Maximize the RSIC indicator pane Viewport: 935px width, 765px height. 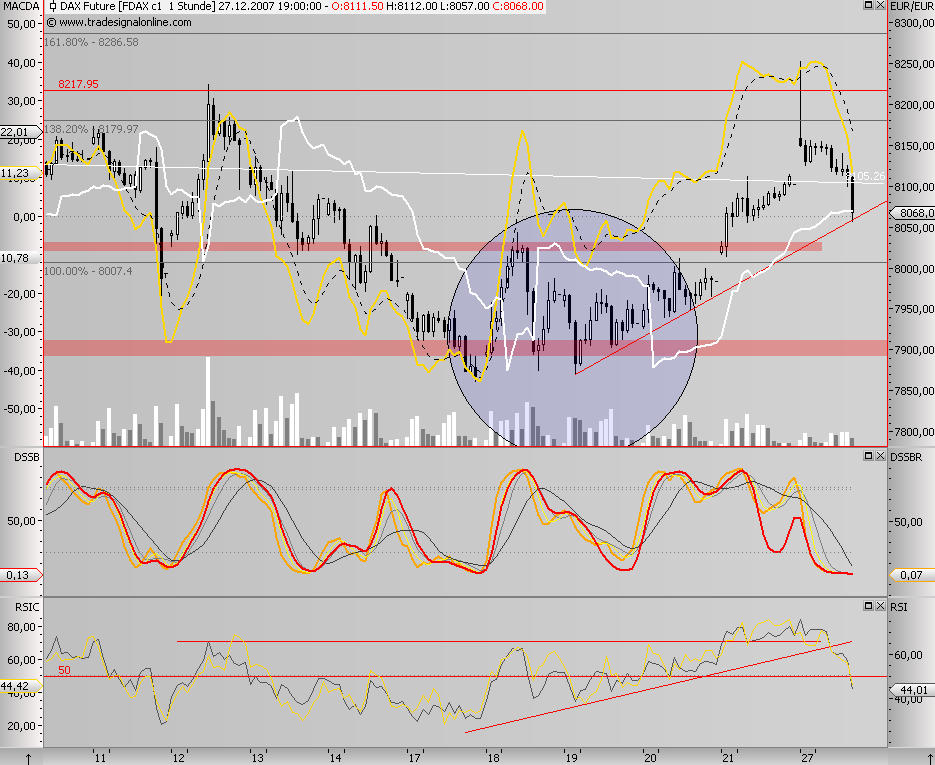[868, 606]
